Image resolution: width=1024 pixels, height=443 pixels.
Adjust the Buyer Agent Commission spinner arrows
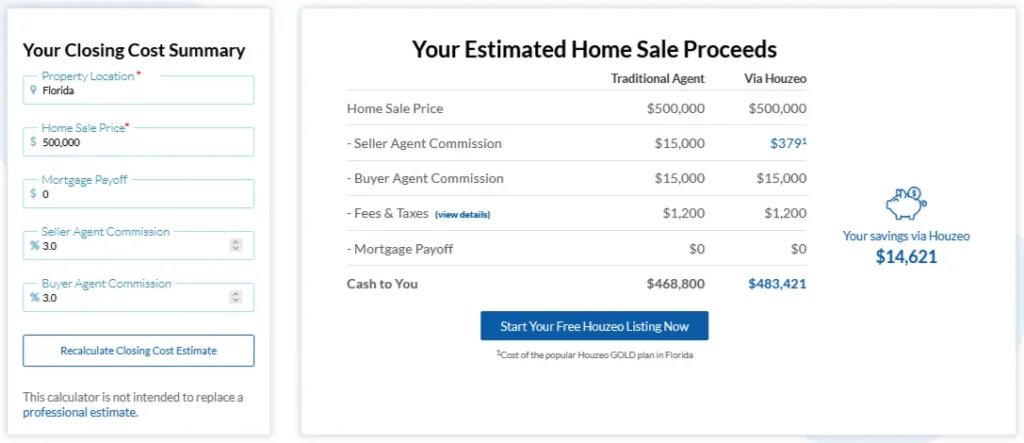(235, 298)
